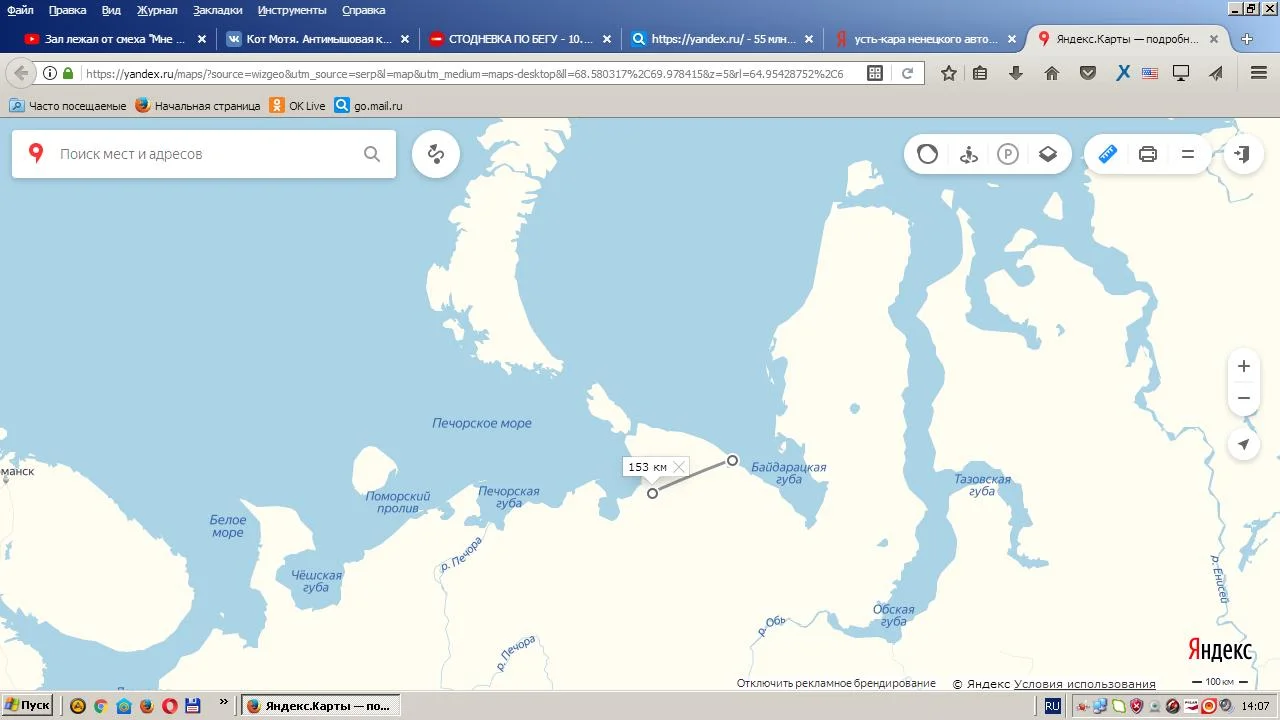
Task: Click the Пуск start button
Action: click(x=27, y=705)
